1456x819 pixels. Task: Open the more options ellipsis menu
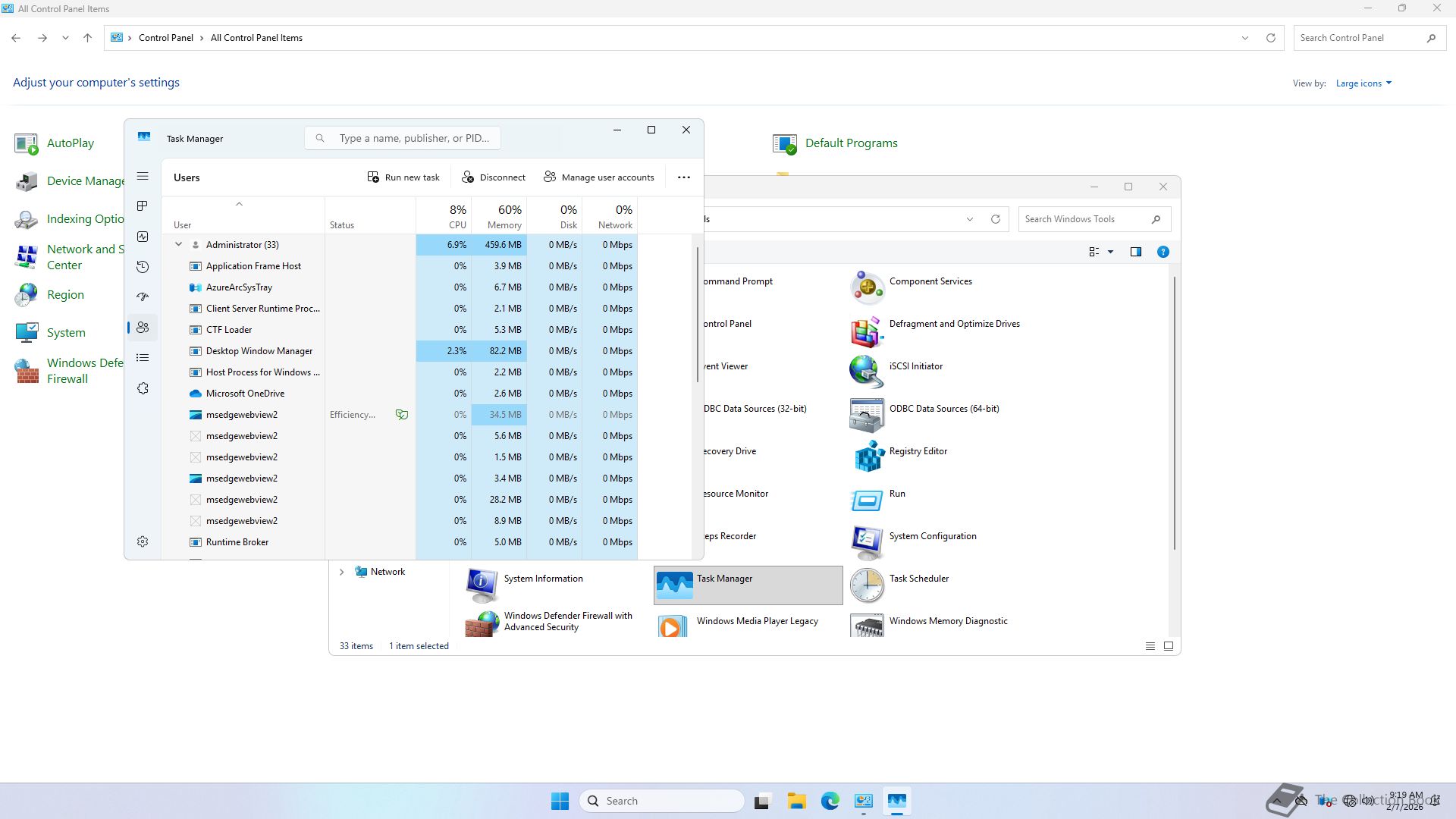coord(683,177)
